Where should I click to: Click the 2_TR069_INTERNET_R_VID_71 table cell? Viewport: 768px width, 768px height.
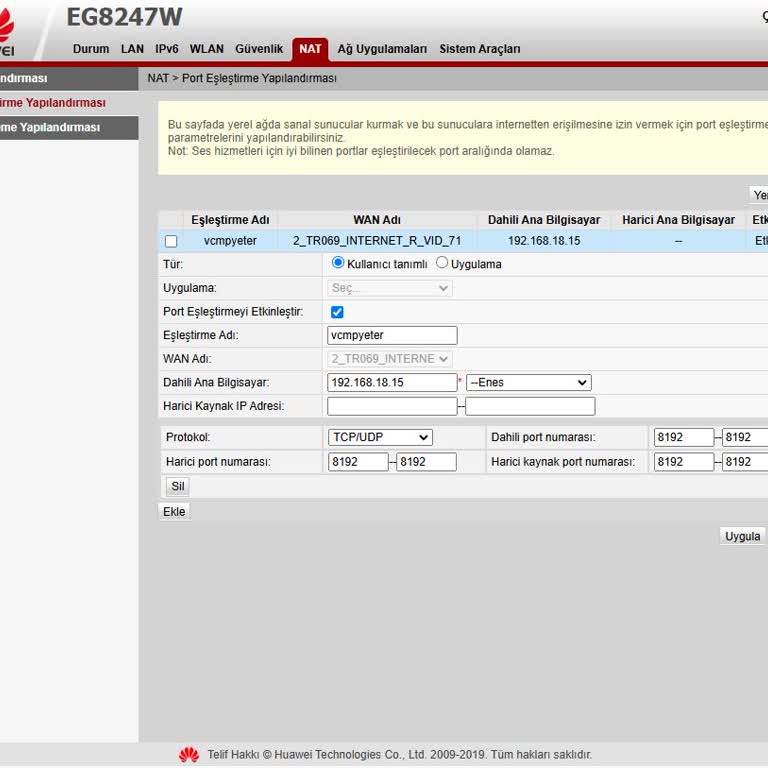tap(377, 241)
